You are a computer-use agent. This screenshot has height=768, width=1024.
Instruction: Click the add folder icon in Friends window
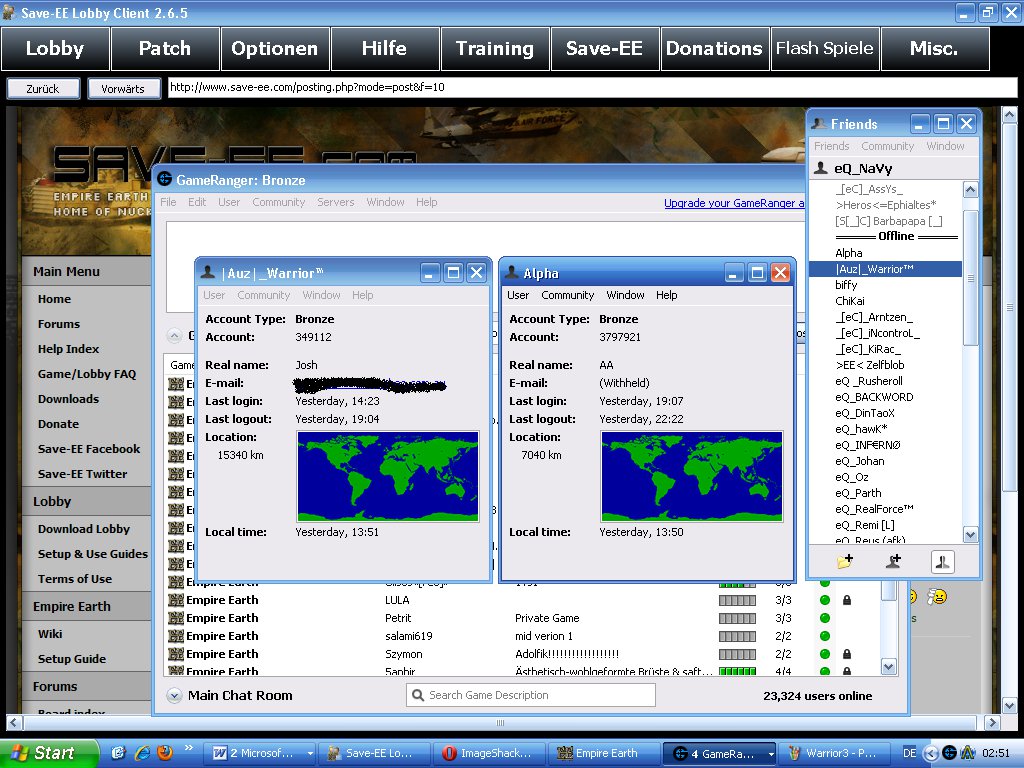tap(845, 562)
